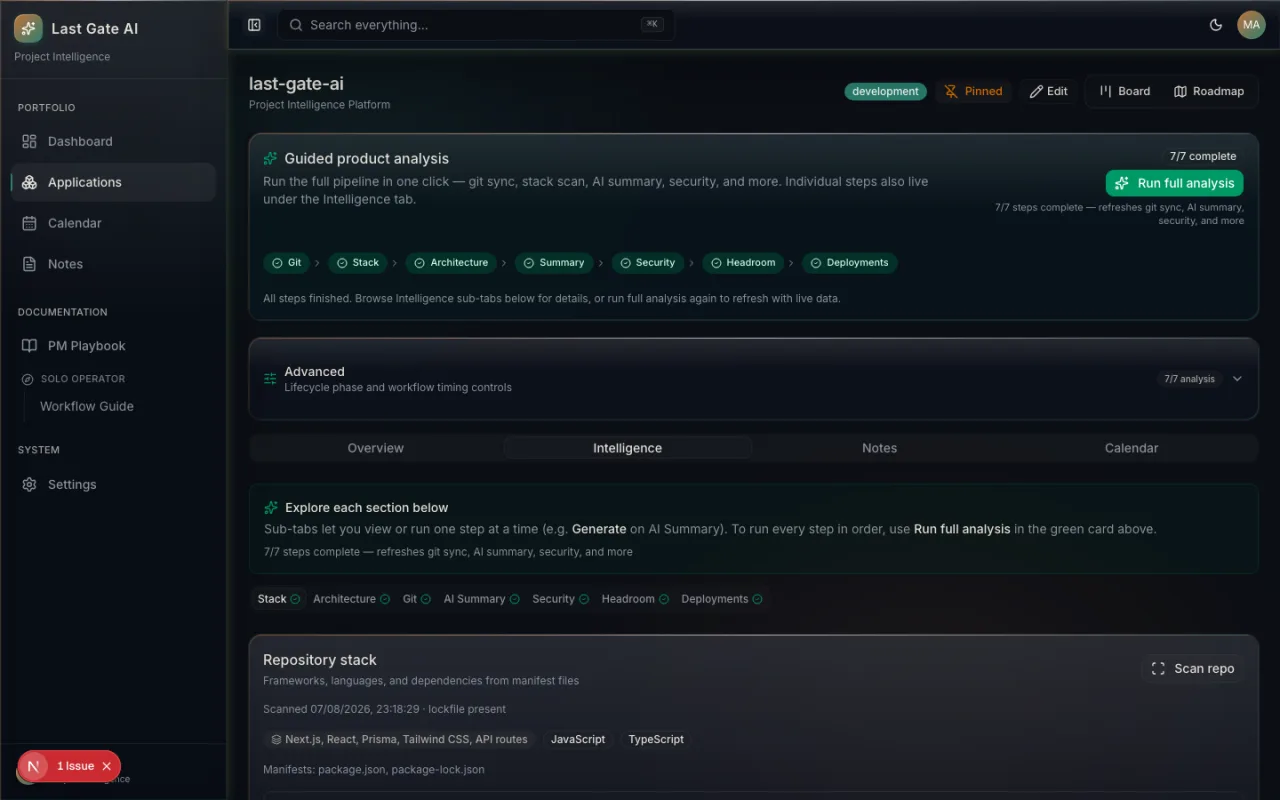Toggle dark mode with the moon icon
The image size is (1280, 800).
click(x=1216, y=25)
